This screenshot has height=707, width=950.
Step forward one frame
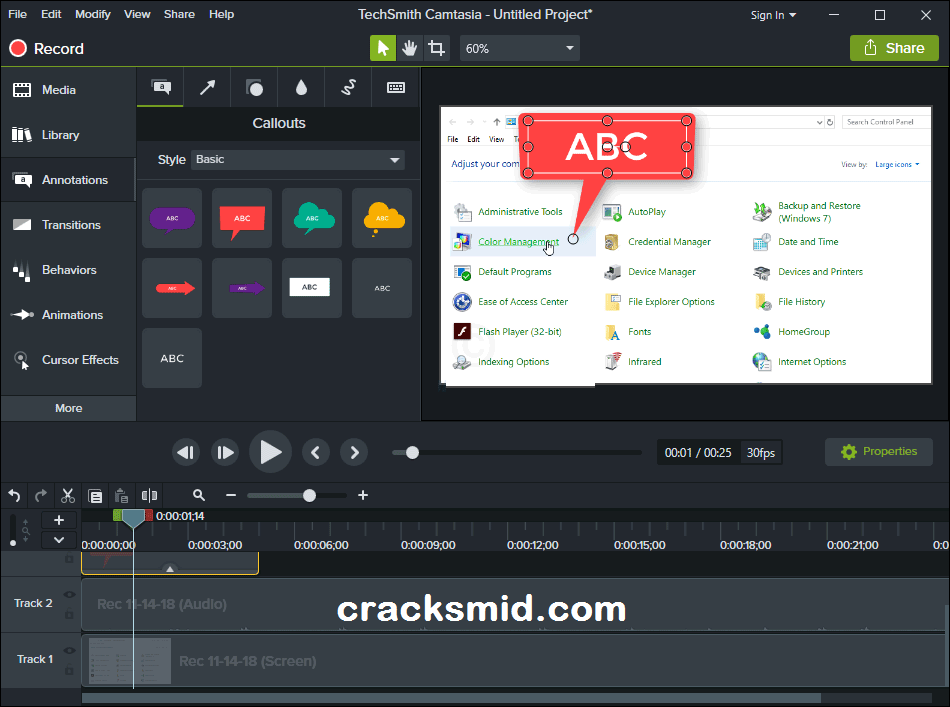(x=225, y=453)
